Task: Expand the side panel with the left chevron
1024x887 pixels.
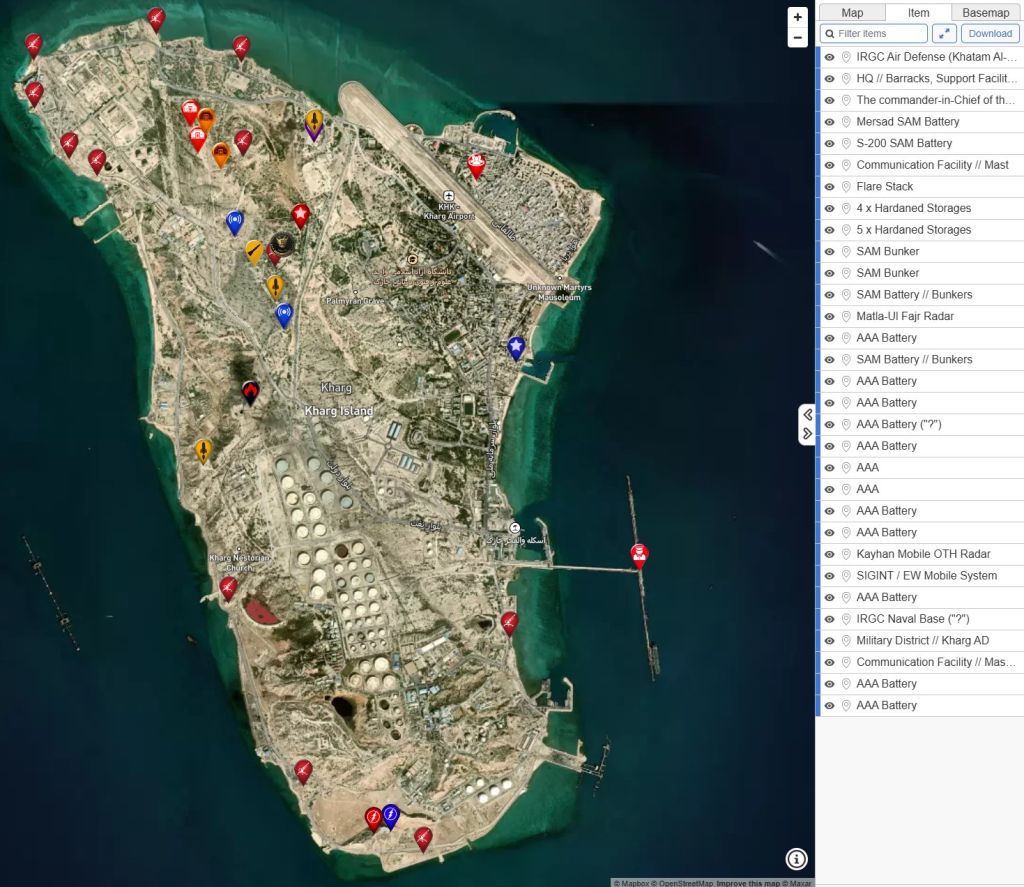Action: [x=807, y=414]
